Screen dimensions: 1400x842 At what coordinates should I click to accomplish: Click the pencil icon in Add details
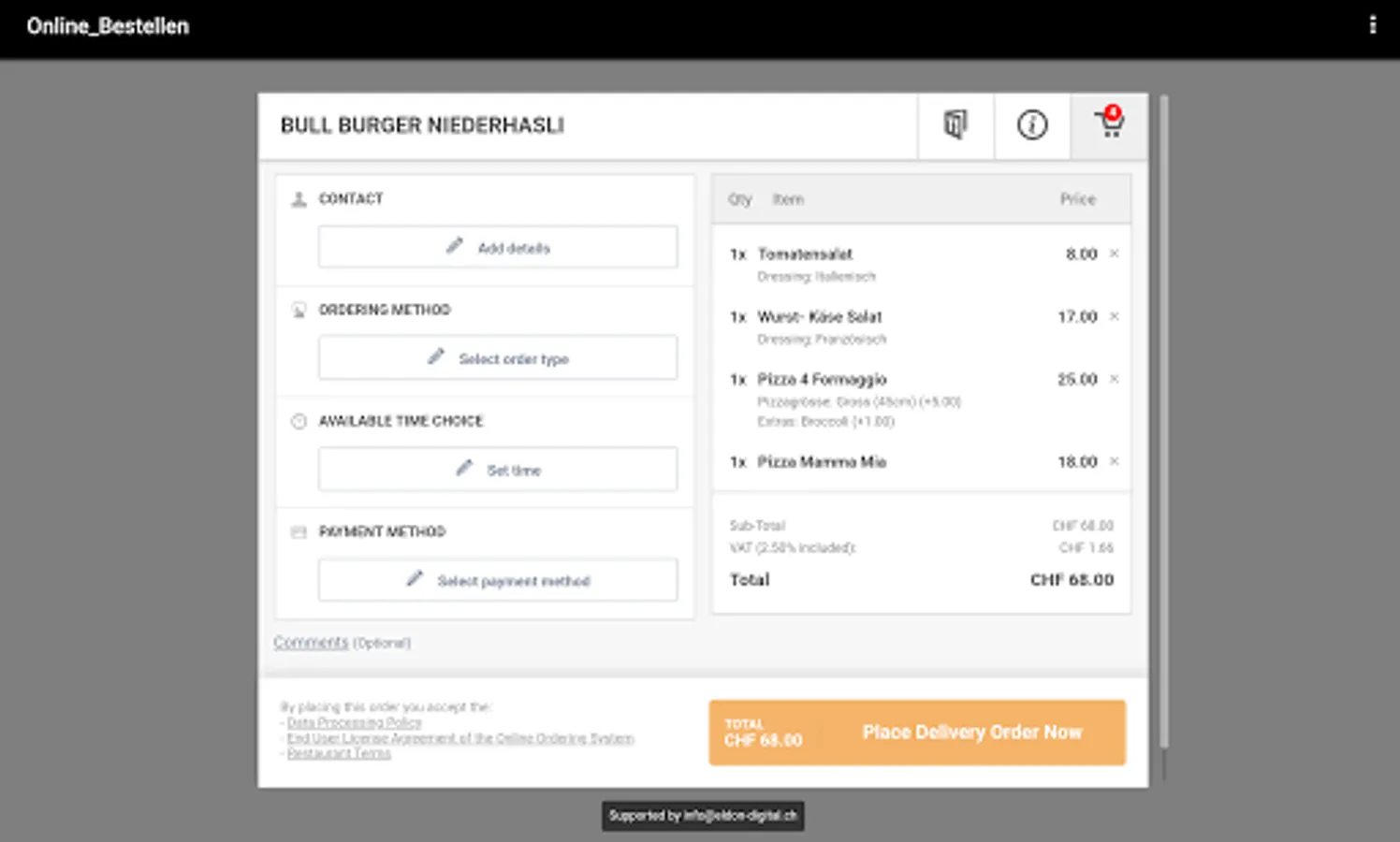pos(455,246)
